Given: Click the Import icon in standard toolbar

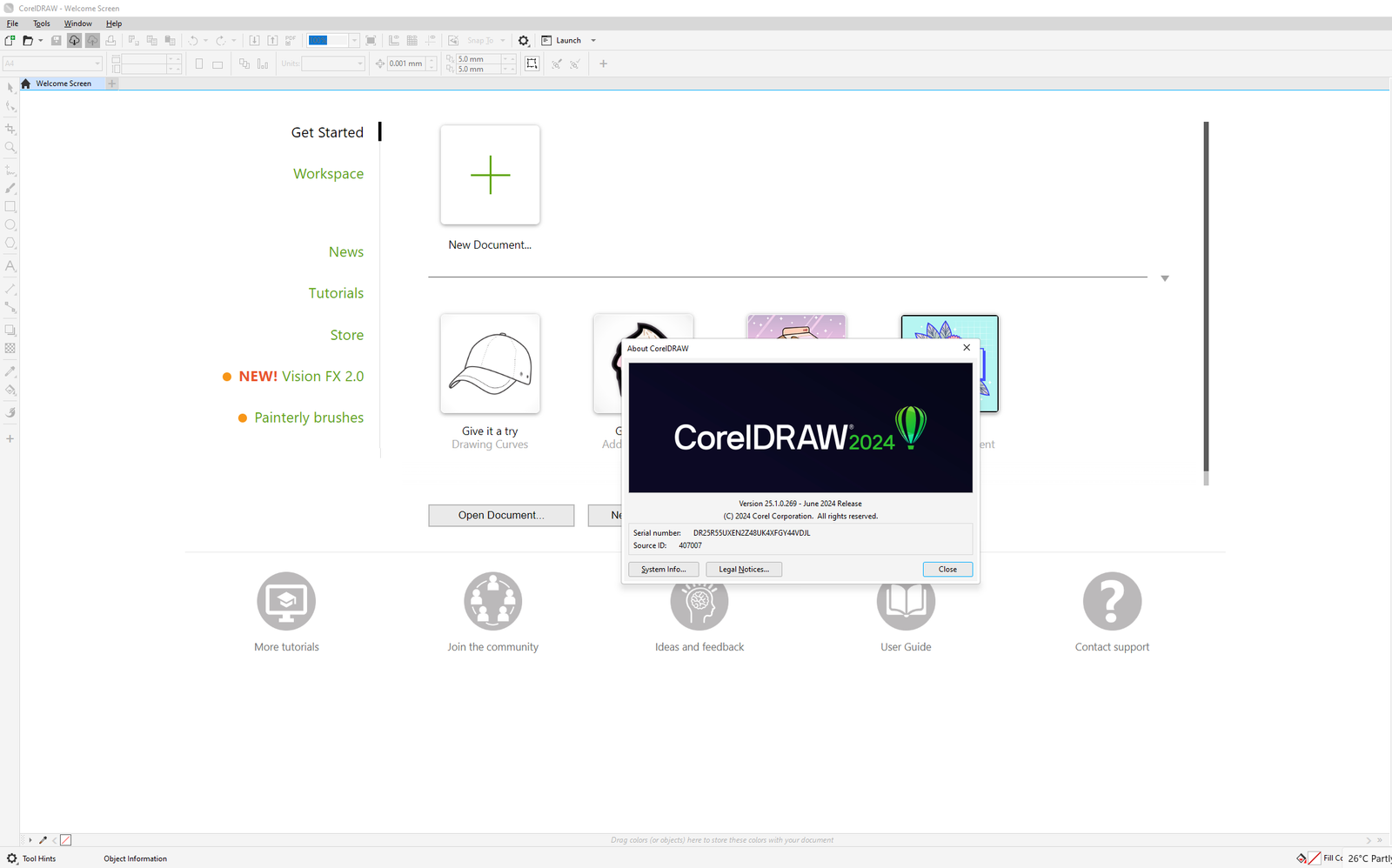Looking at the screenshot, I should coord(254,41).
